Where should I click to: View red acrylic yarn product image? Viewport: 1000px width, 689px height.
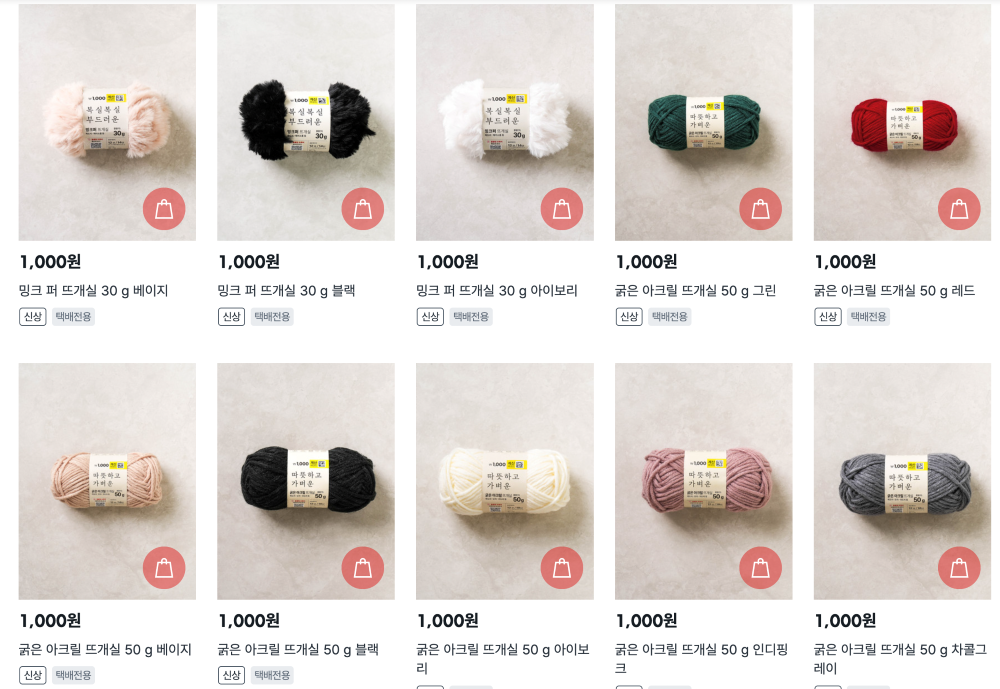pos(902,122)
